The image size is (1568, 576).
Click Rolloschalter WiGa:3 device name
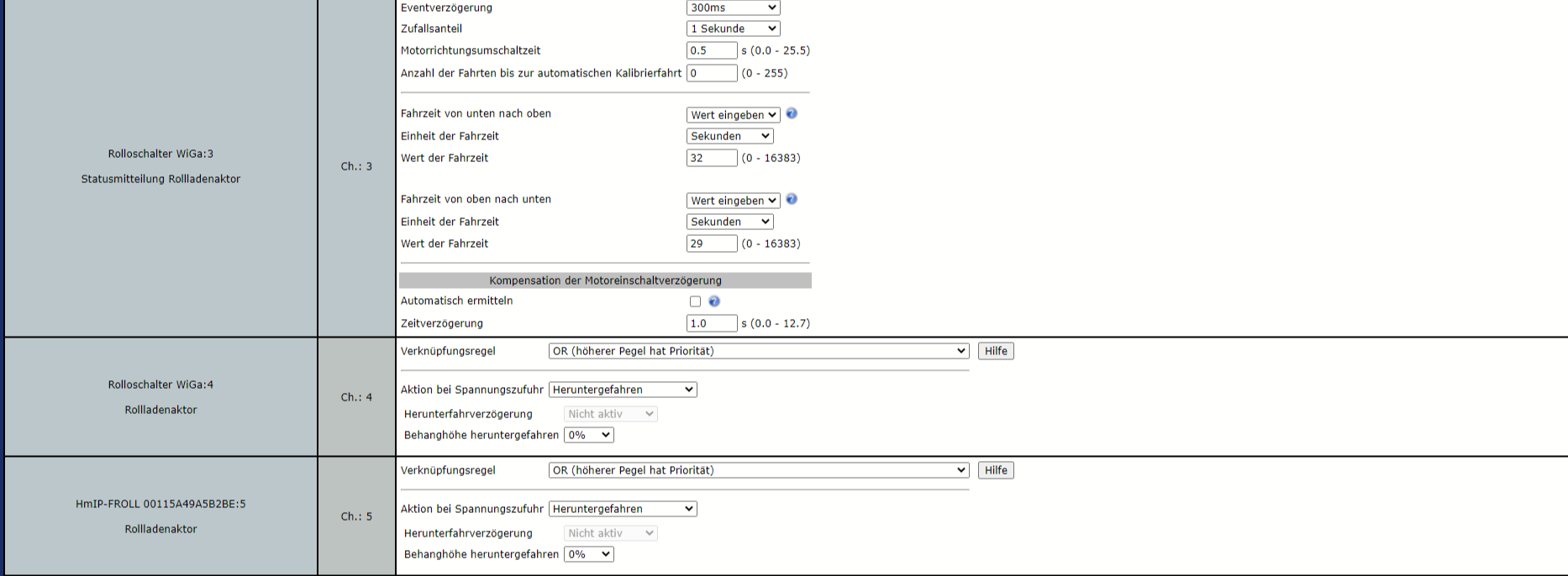point(160,154)
